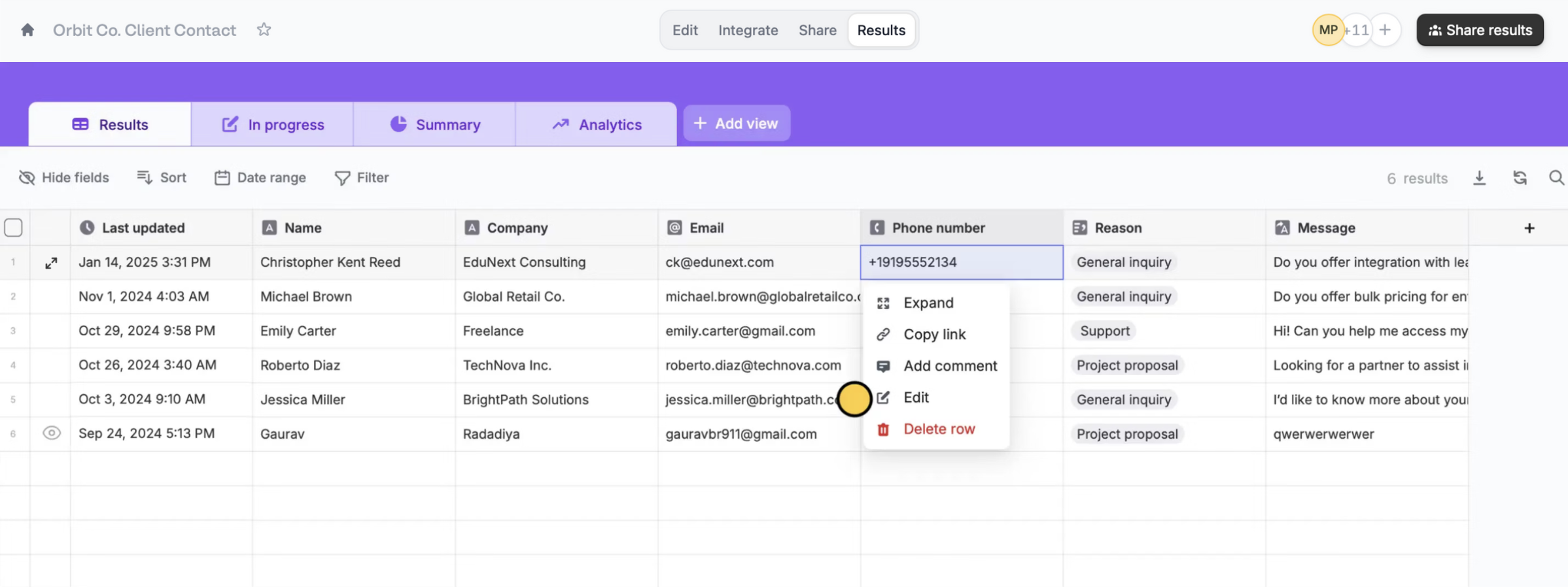Select Edit in the context menu
The image size is (1568, 587).
pyautogui.click(x=935, y=397)
